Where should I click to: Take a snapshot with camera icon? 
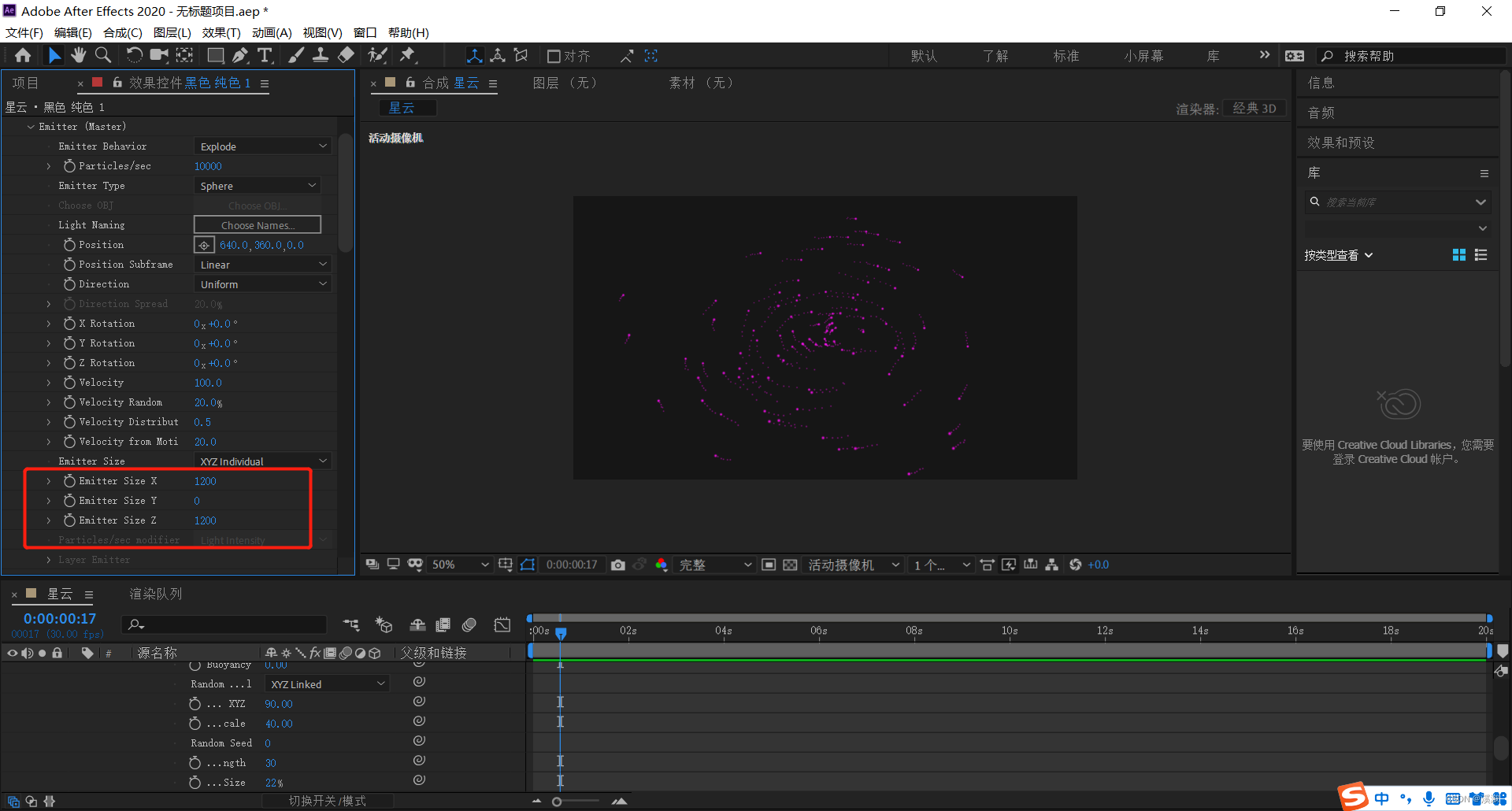618,565
